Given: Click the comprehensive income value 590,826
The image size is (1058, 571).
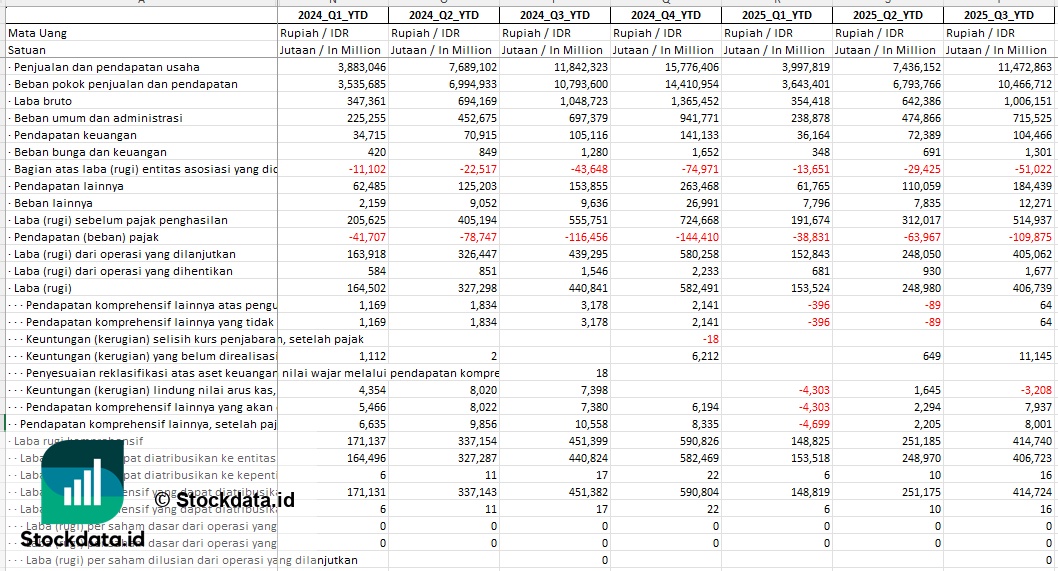Looking at the screenshot, I should coord(700,441).
